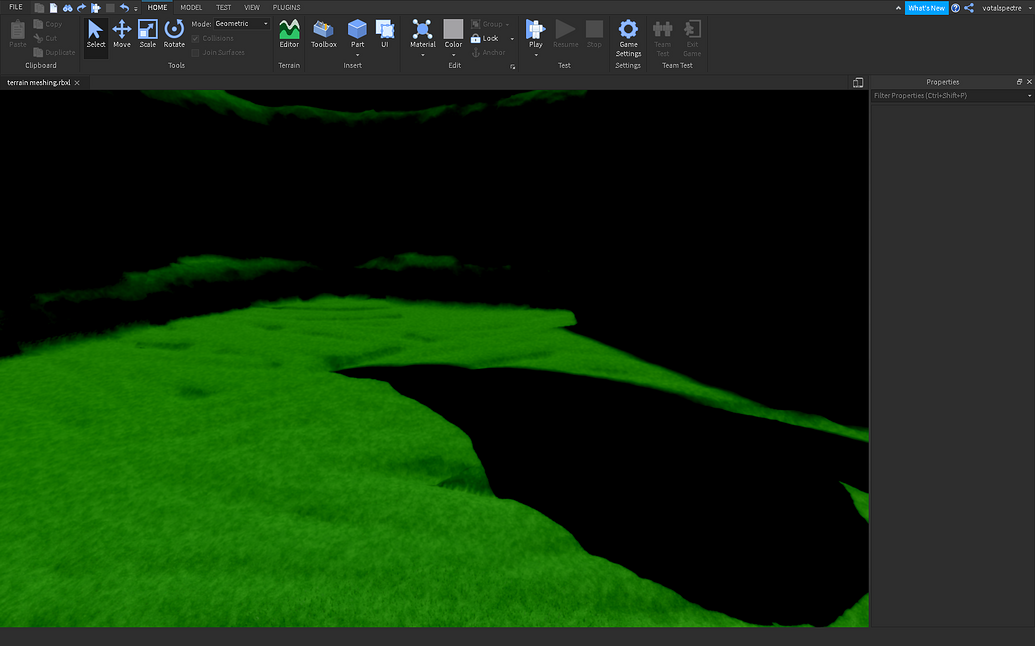Image resolution: width=1035 pixels, height=646 pixels.
Task: Toggle the device emulator icon above viewport
Action: pos(858,82)
